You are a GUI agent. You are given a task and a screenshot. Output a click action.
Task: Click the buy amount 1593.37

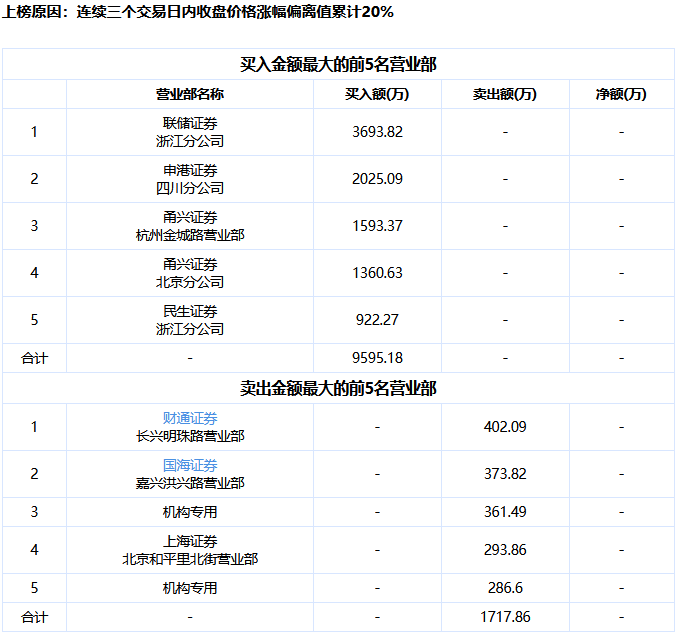point(377,226)
